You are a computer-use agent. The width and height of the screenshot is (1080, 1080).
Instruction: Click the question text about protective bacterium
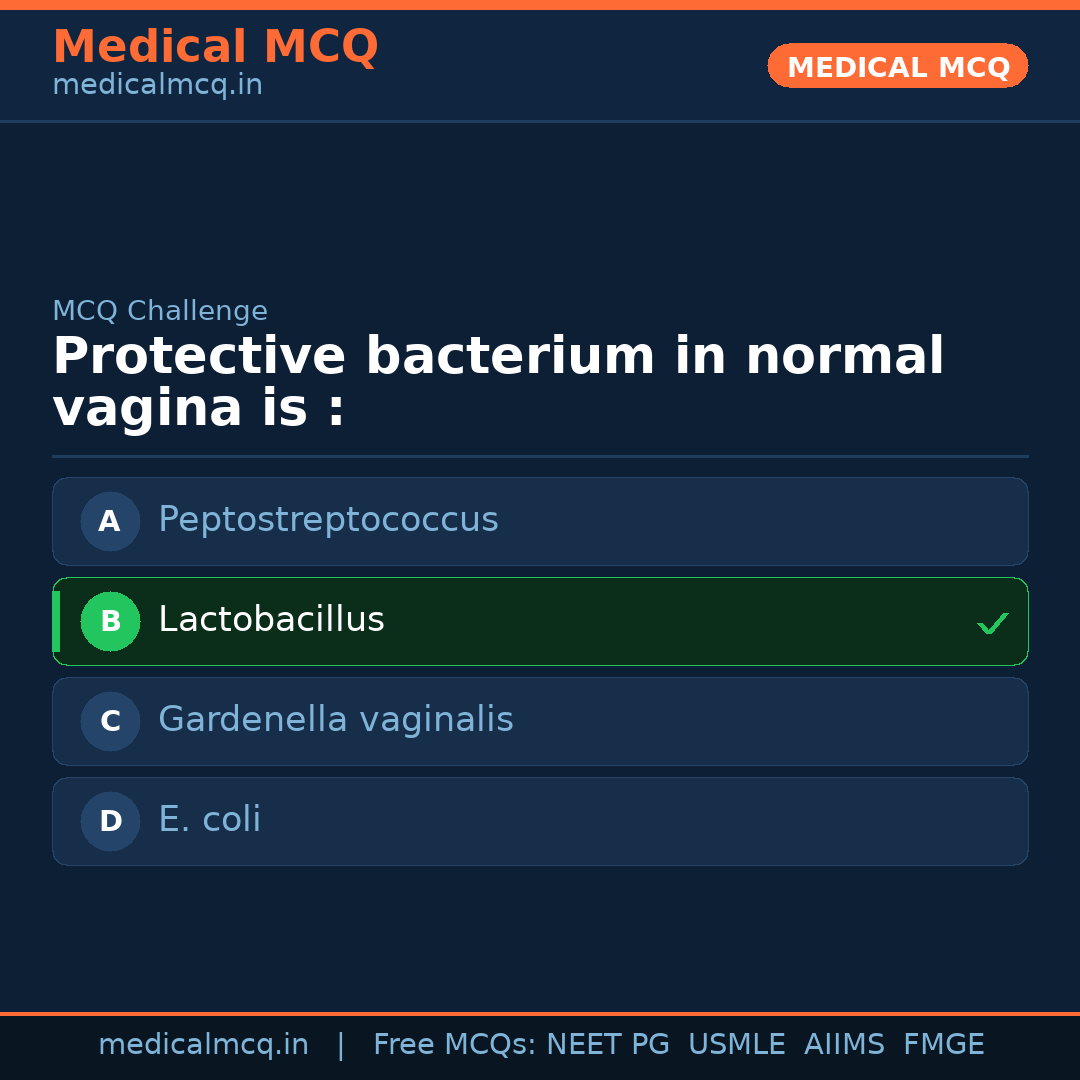click(x=497, y=382)
